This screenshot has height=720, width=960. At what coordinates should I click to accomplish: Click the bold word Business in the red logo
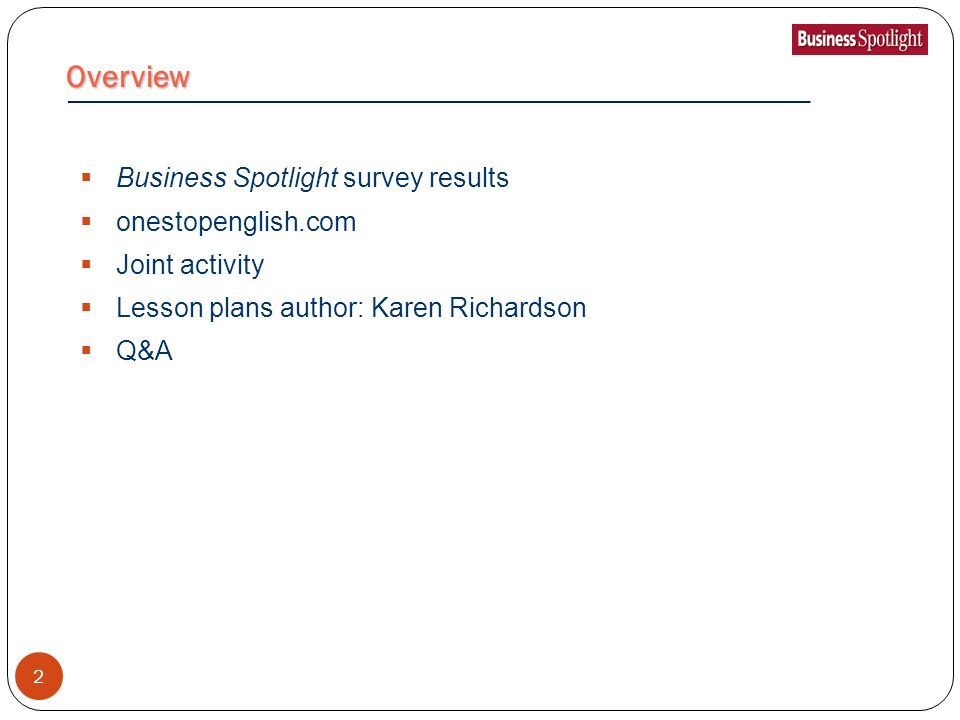coord(826,39)
